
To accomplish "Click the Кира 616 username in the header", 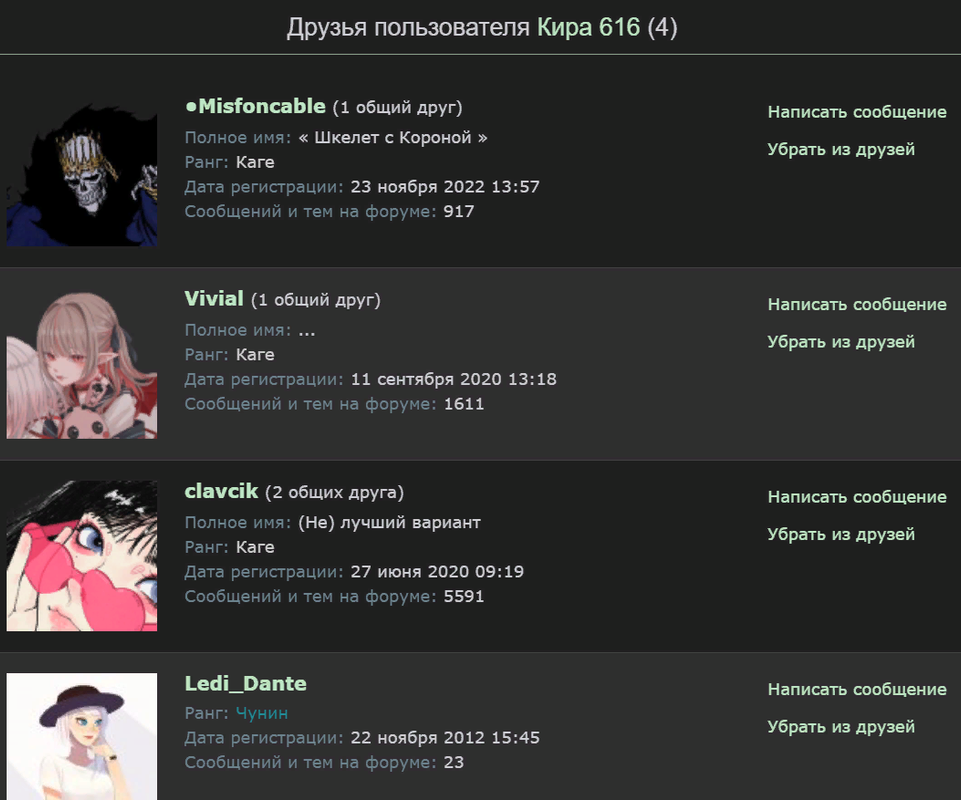I will pyautogui.click(x=588, y=28).
